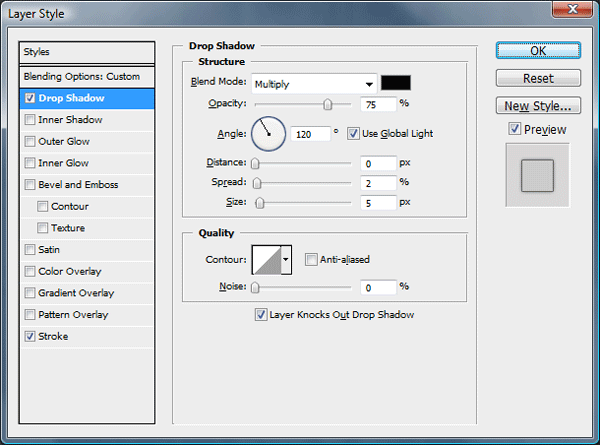Select the Stroke style row
The width and height of the screenshot is (600, 445).
pyautogui.click(x=87, y=336)
